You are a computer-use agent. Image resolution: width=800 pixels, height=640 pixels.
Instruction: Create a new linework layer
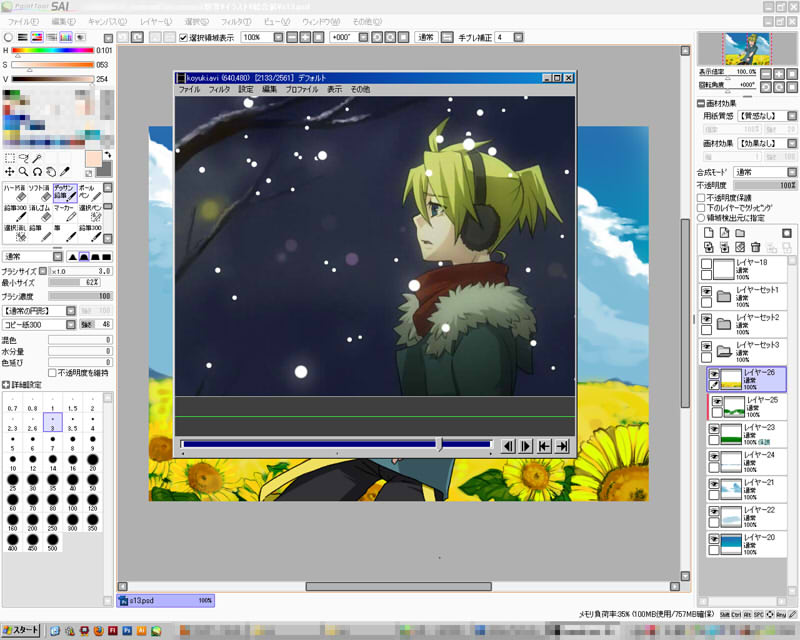(x=724, y=233)
